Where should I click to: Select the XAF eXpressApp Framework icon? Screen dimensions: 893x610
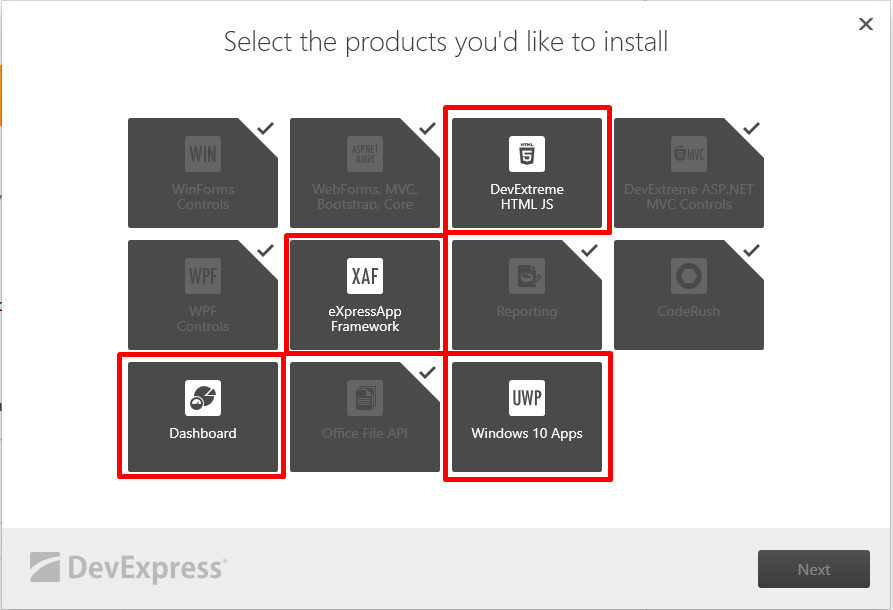[365, 276]
